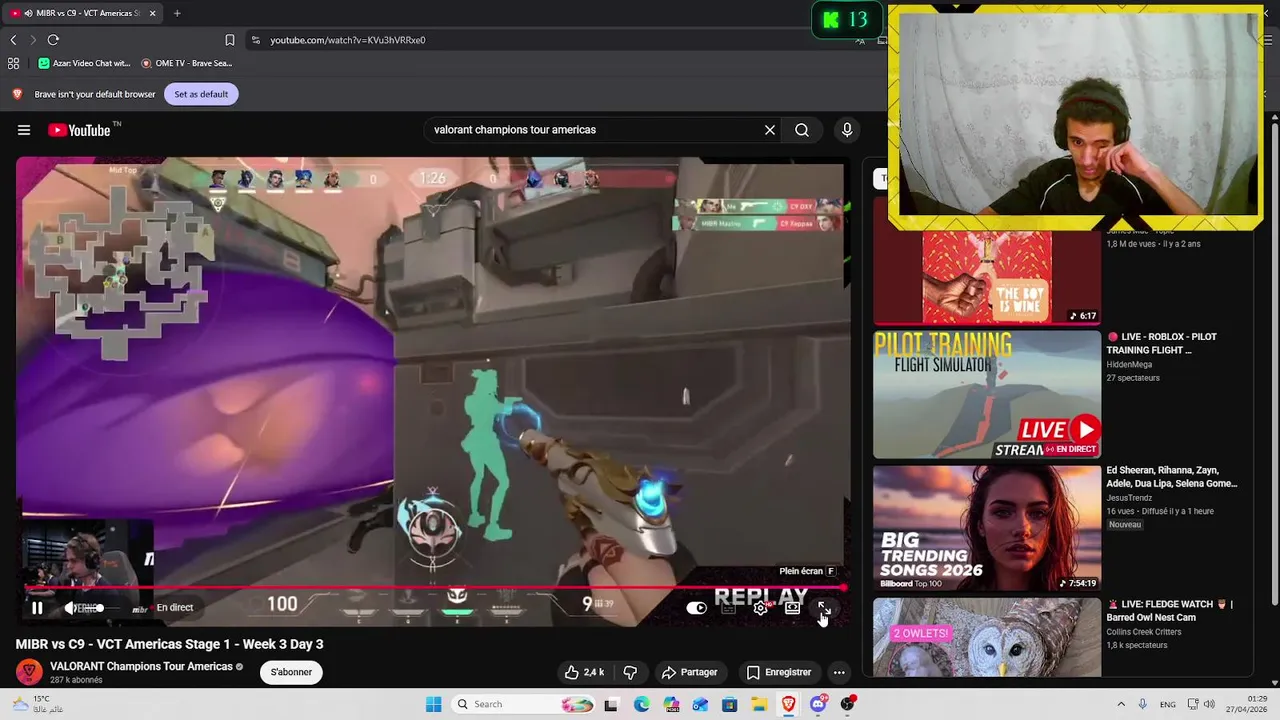This screenshot has width=1280, height=720.
Task: Clear the YouTube search box text
Action: (x=770, y=130)
